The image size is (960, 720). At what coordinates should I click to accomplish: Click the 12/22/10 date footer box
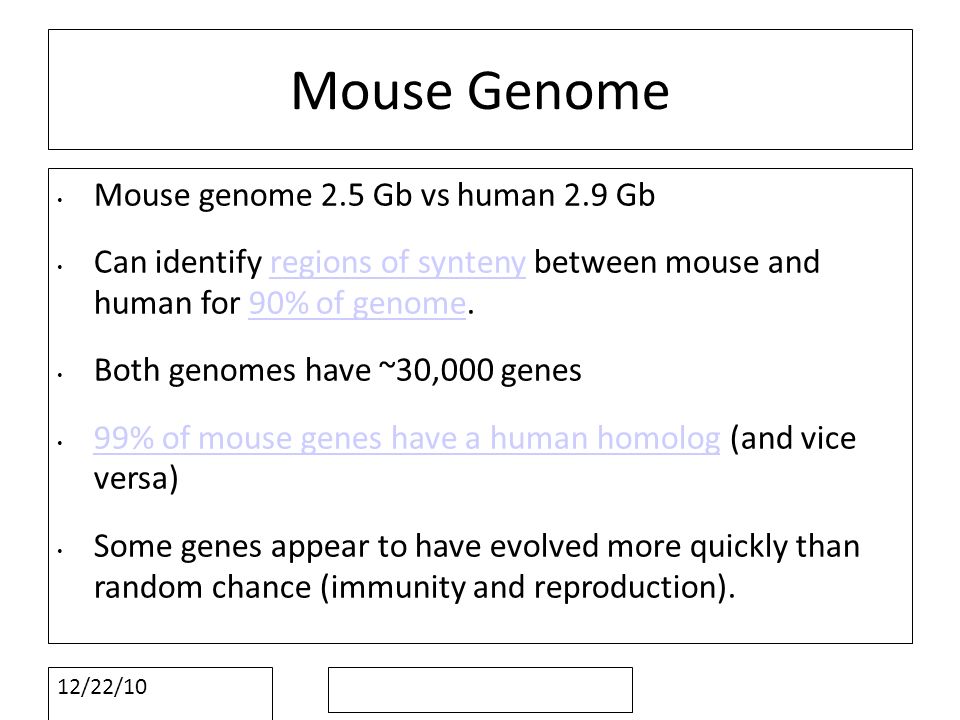click(160, 694)
